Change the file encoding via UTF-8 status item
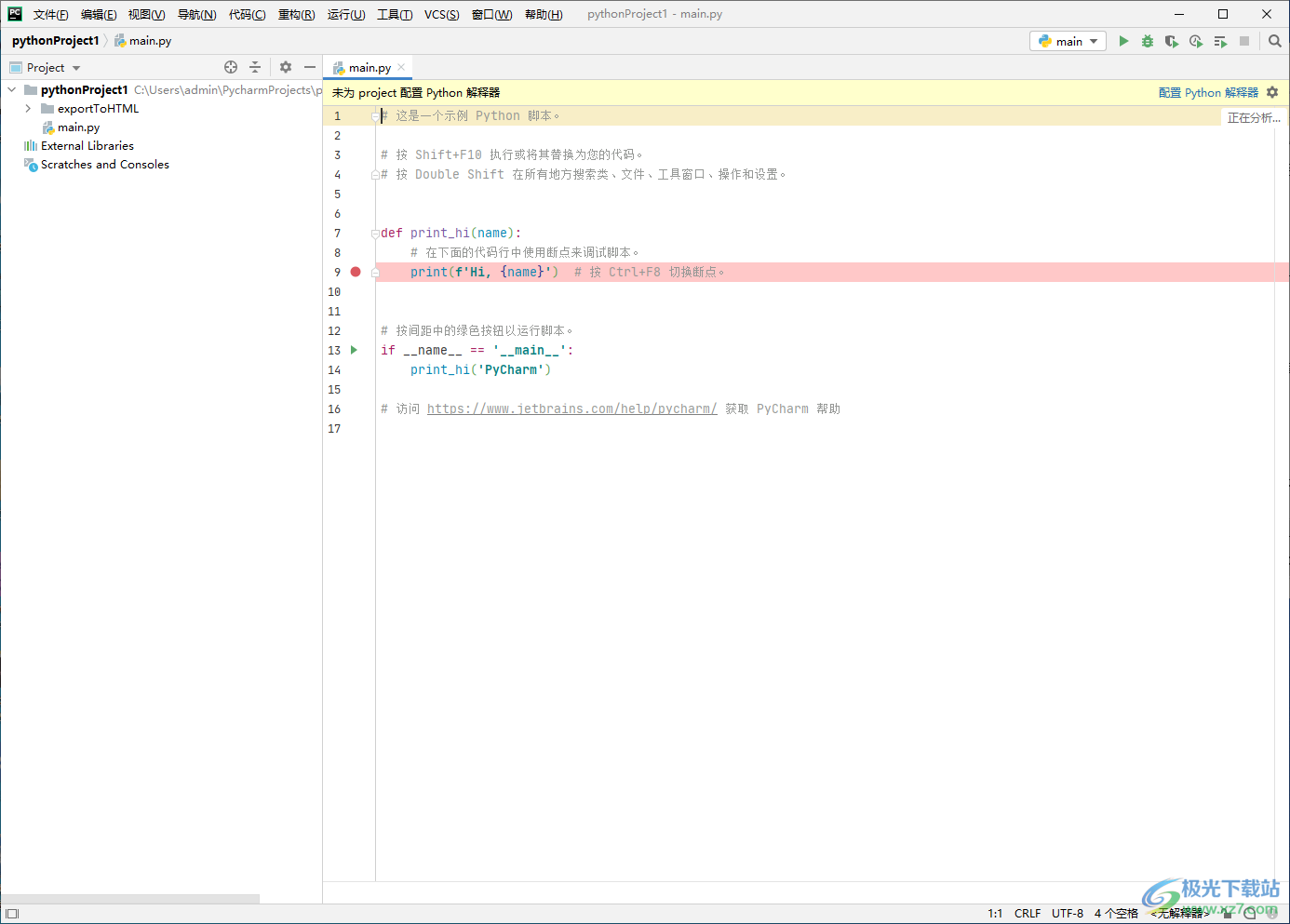Viewport: 1290px width, 924px height. [1068, 914]
